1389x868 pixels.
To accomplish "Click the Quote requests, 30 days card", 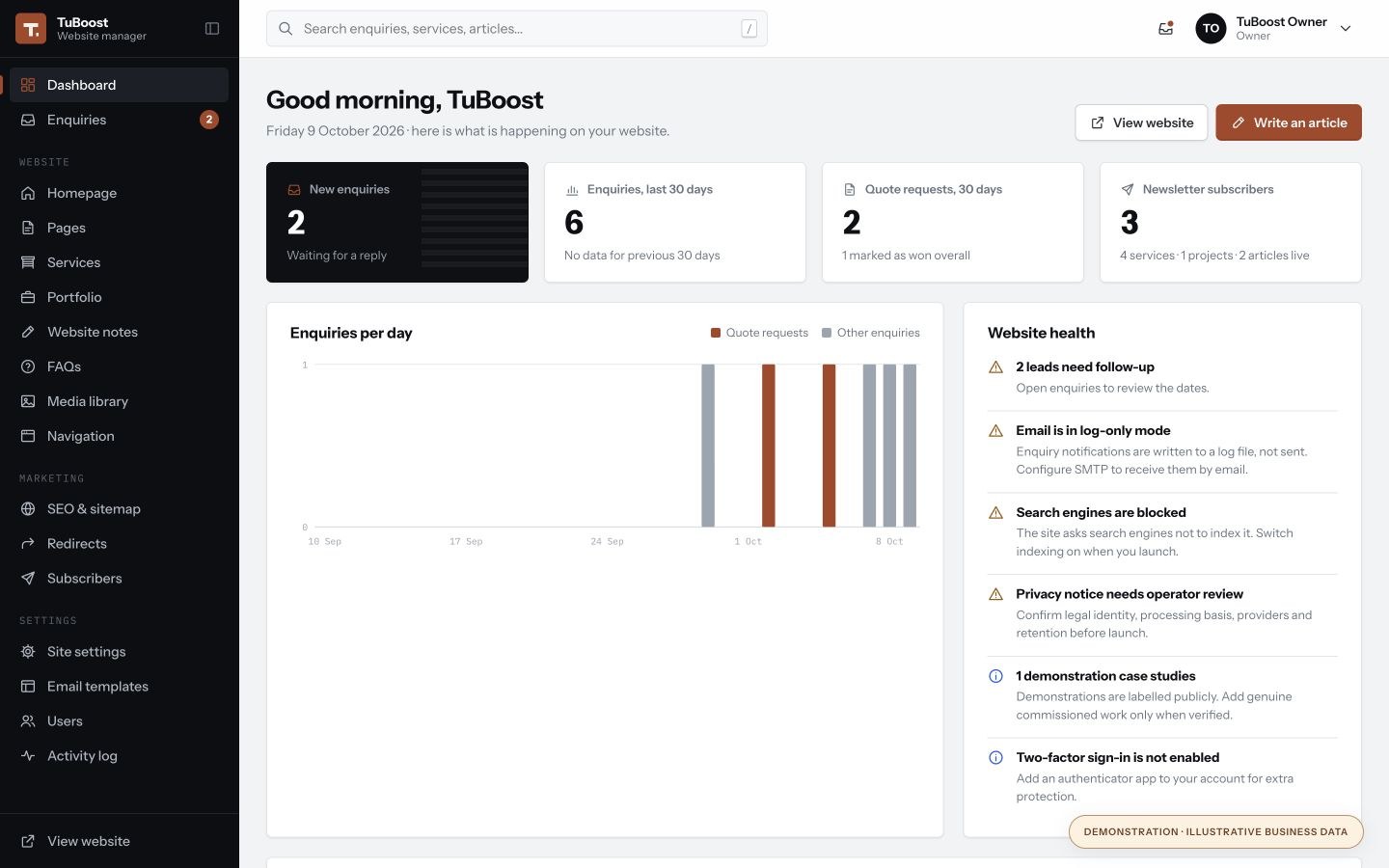I will pyautogui.click(x=953, y=222).
